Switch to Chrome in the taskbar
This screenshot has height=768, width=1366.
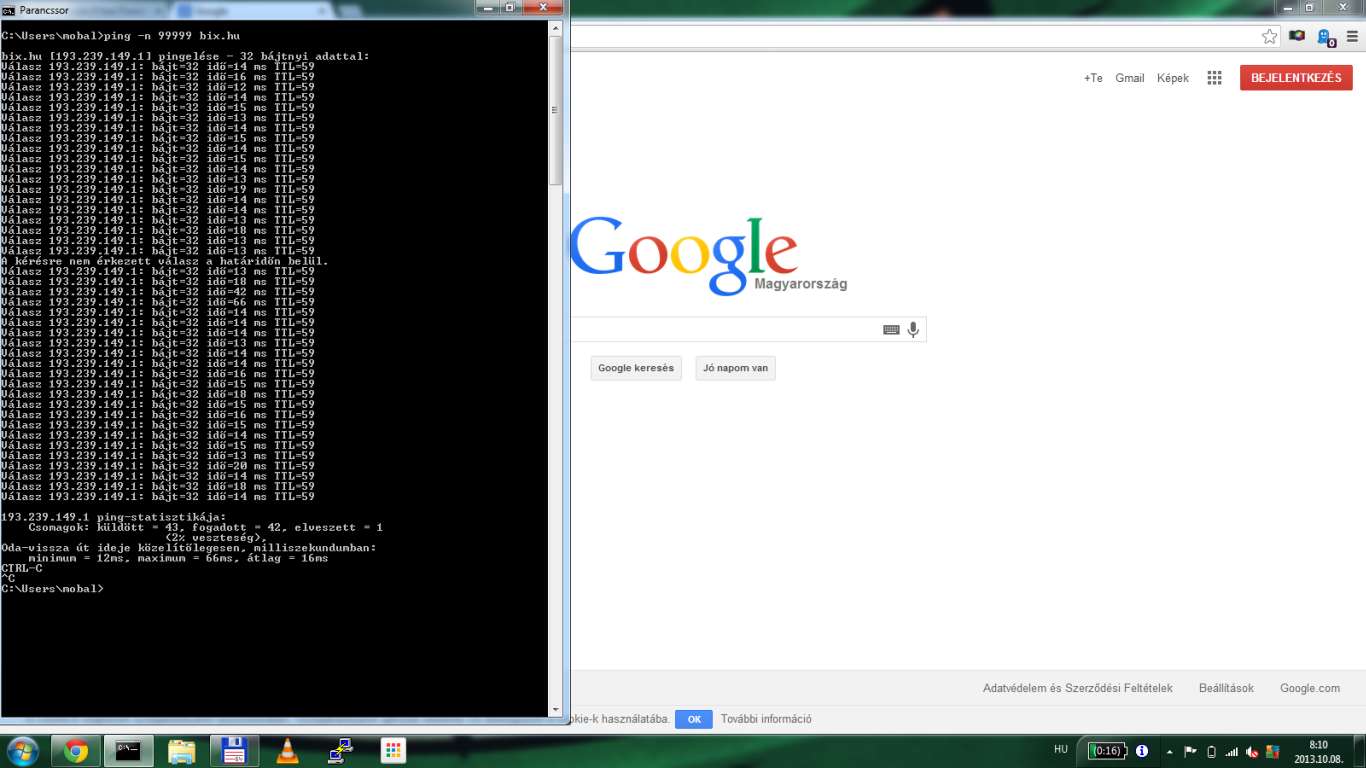(x=75, y=751)
